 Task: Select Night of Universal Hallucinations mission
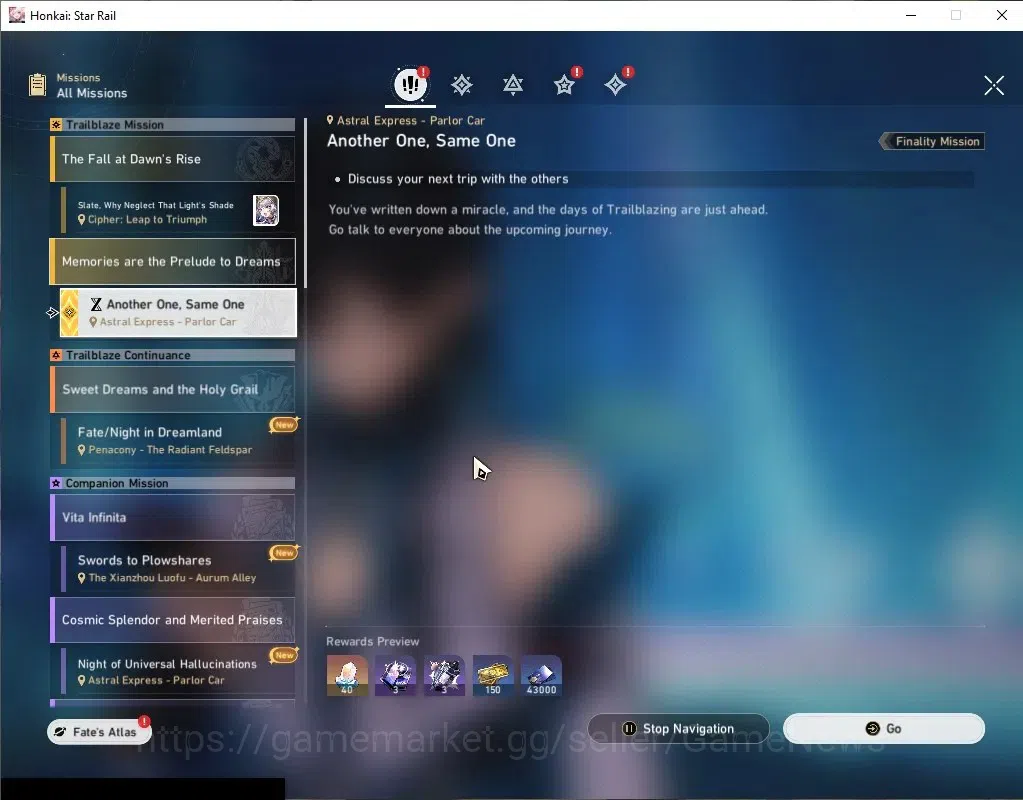pos(177,671)
